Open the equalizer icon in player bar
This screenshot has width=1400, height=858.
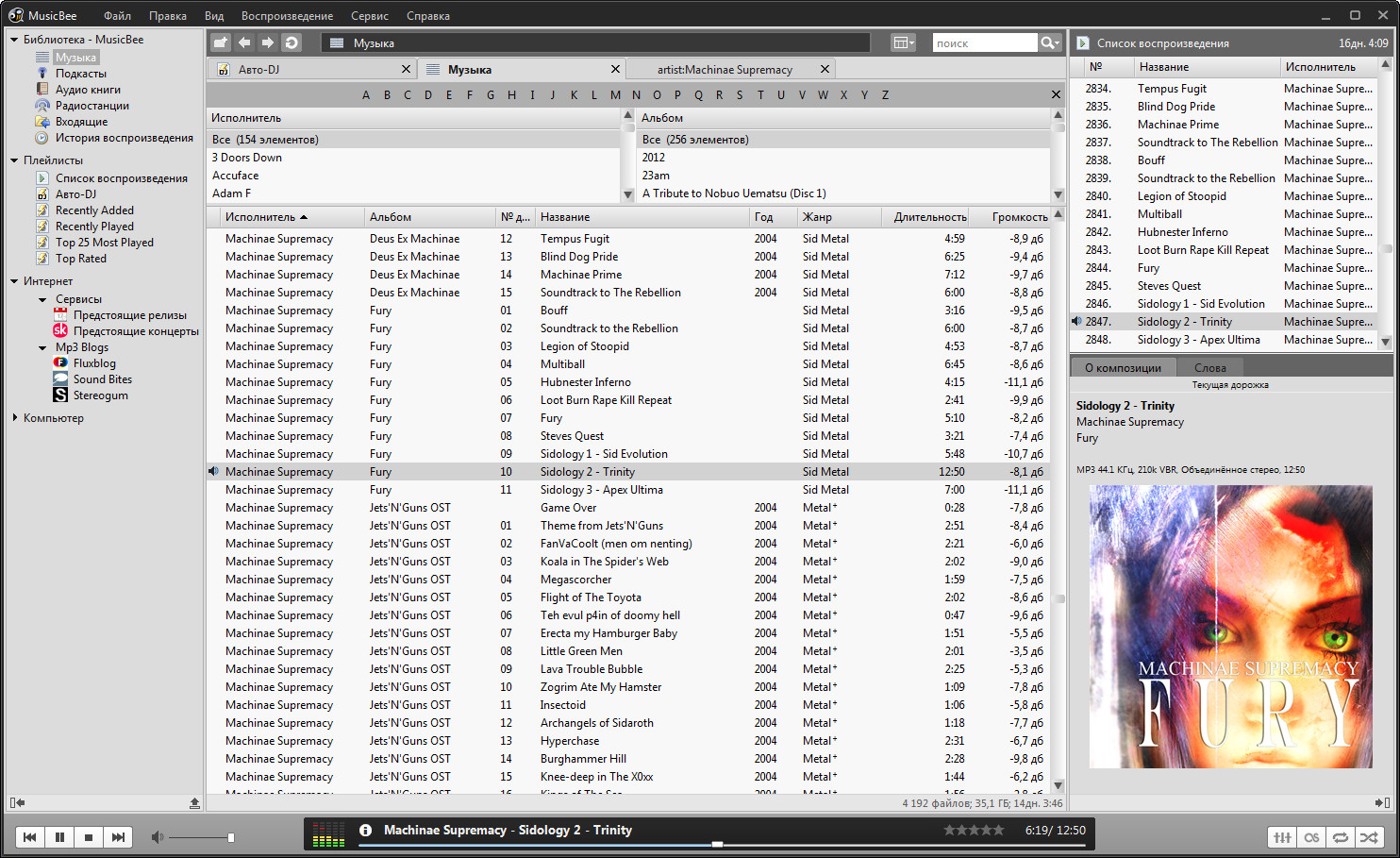pos(1282,837)
